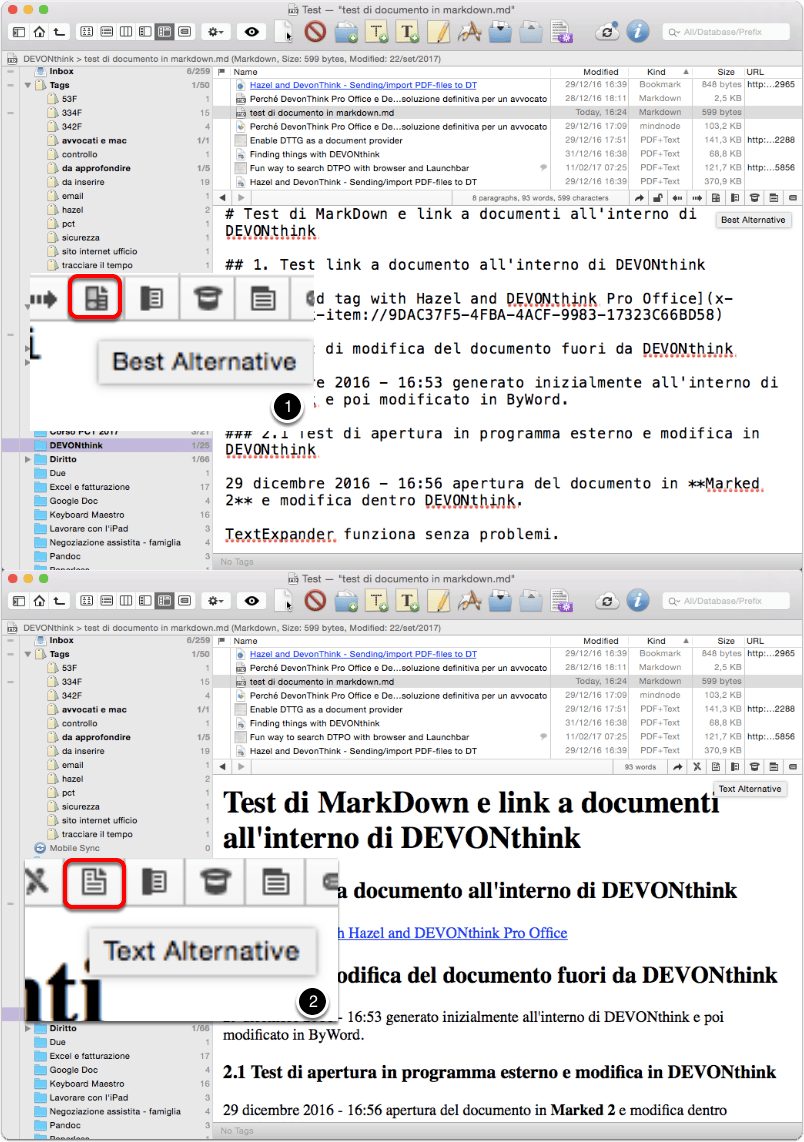Toggle the eye preview button in the rendered preview window

[252, 600]
